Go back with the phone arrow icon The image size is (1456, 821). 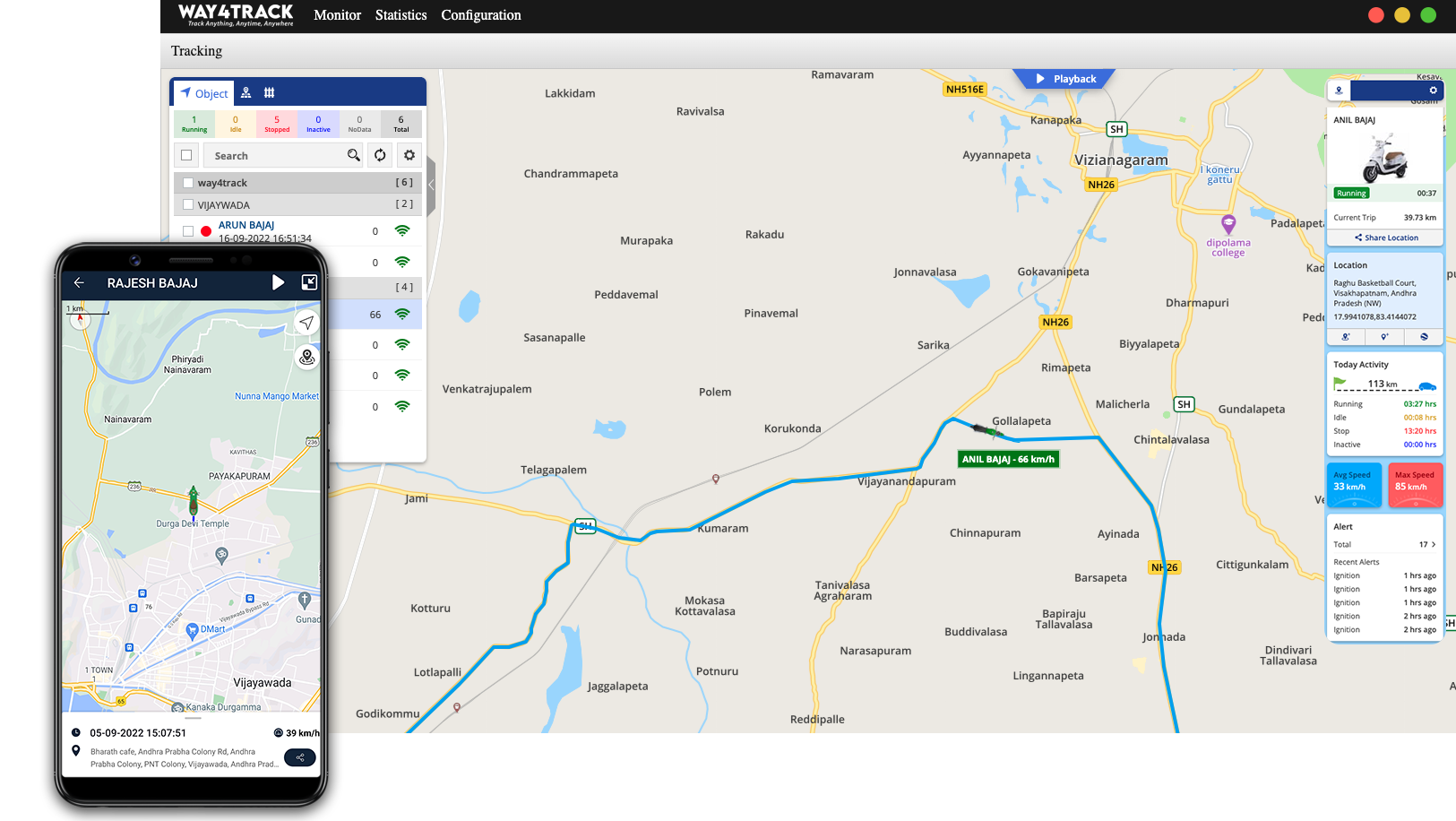79,282
